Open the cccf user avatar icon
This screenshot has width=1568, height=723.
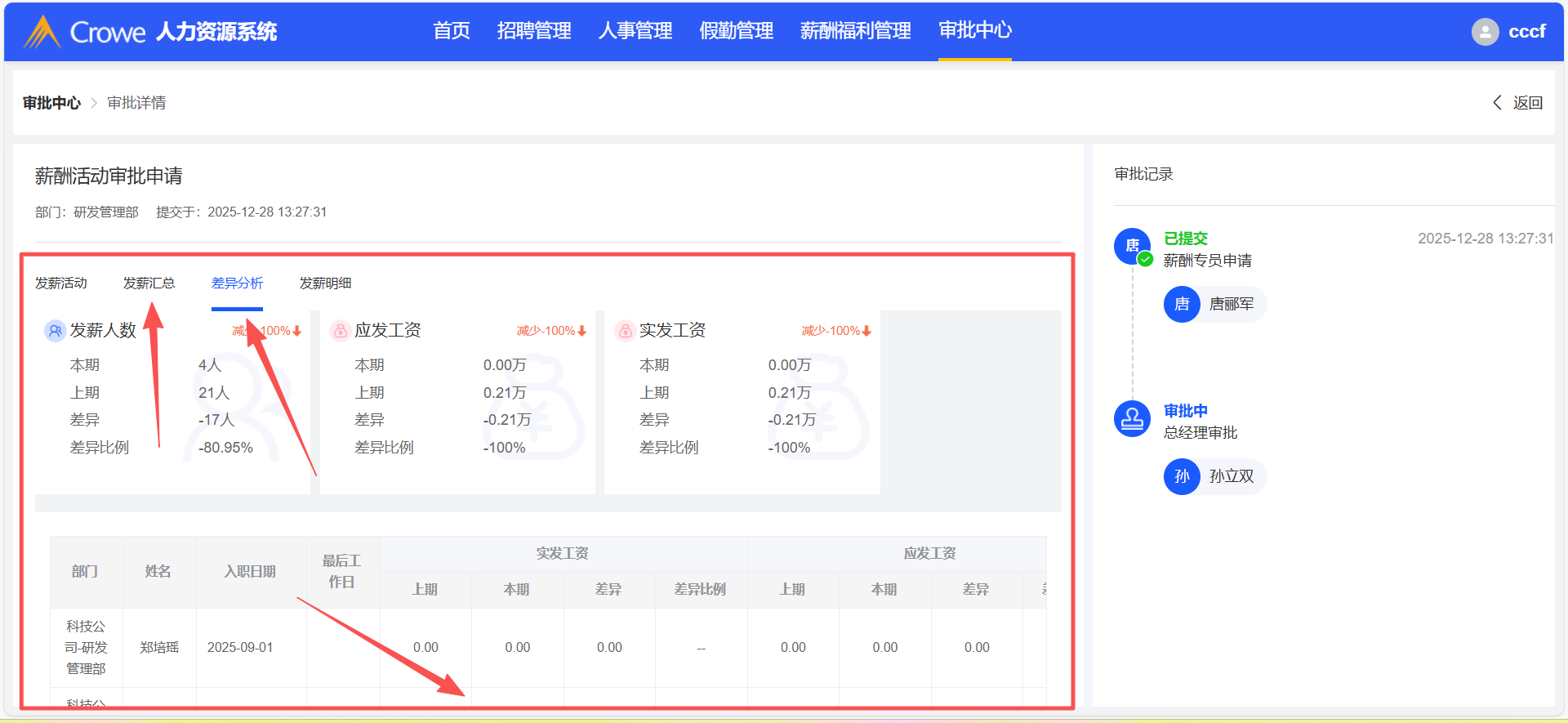pos(1485,32)
